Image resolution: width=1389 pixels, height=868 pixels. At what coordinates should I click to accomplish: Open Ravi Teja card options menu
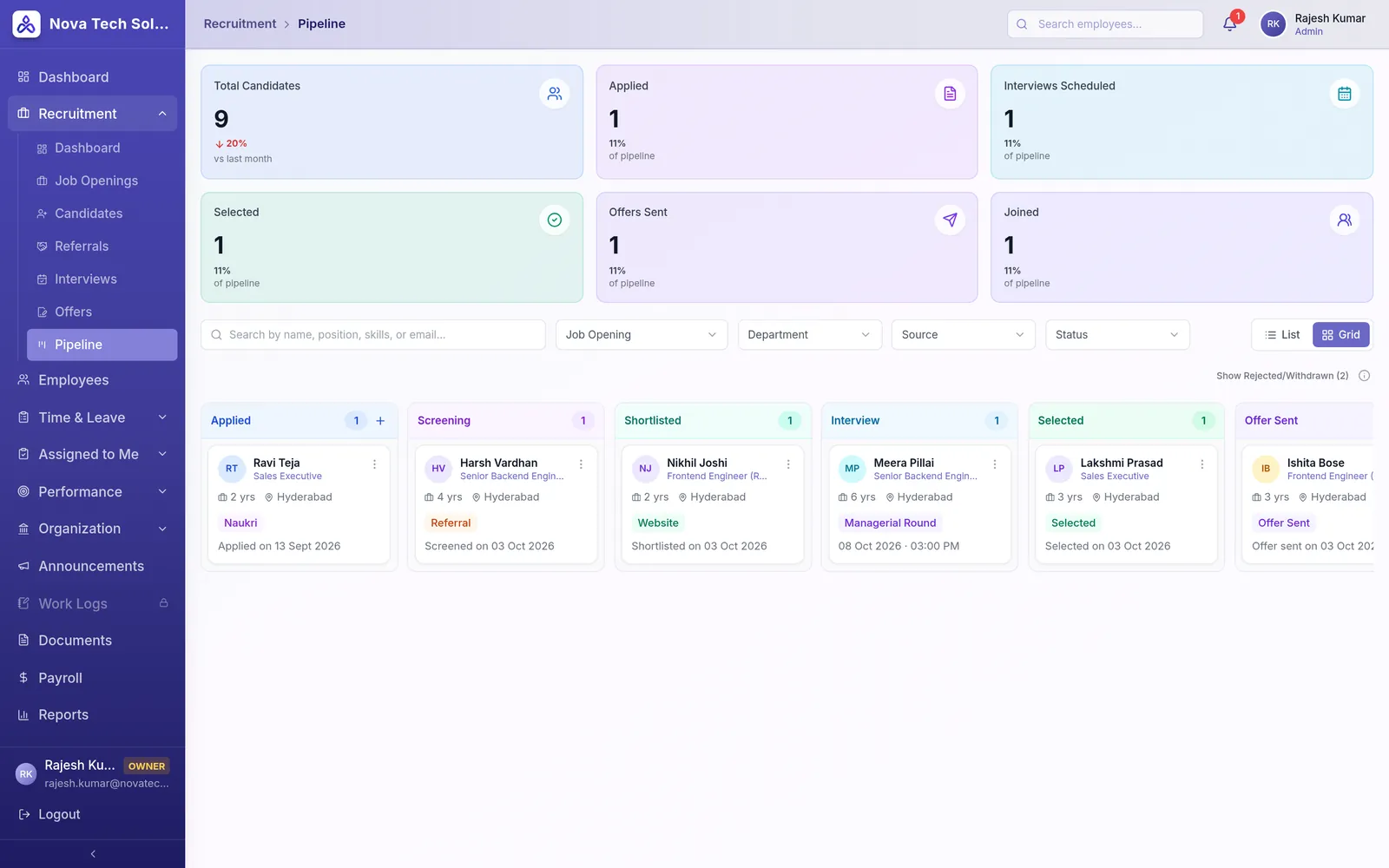(374, 464)
